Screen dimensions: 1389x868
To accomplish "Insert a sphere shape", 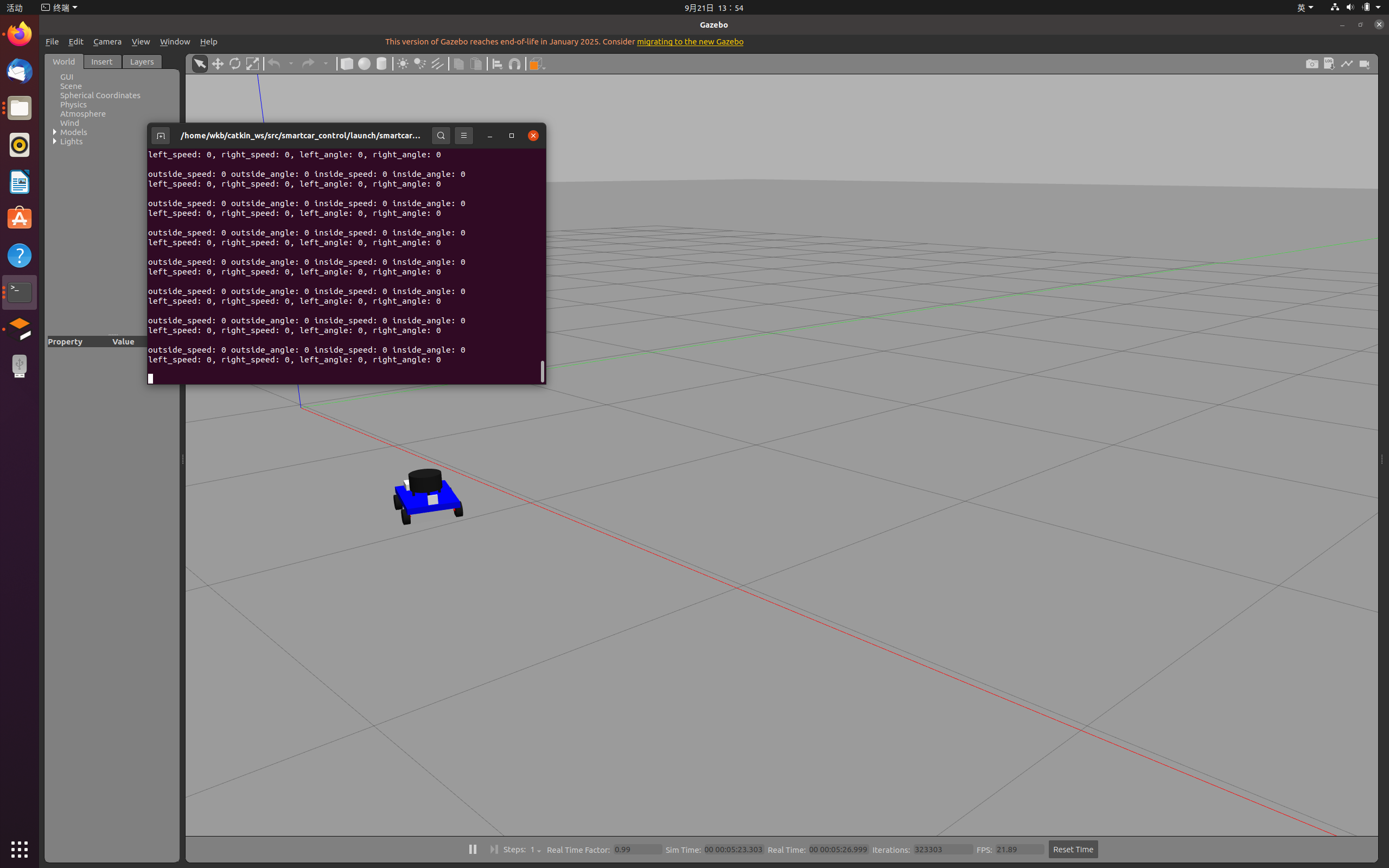I will pyautogui.click(x=364, y=63).
